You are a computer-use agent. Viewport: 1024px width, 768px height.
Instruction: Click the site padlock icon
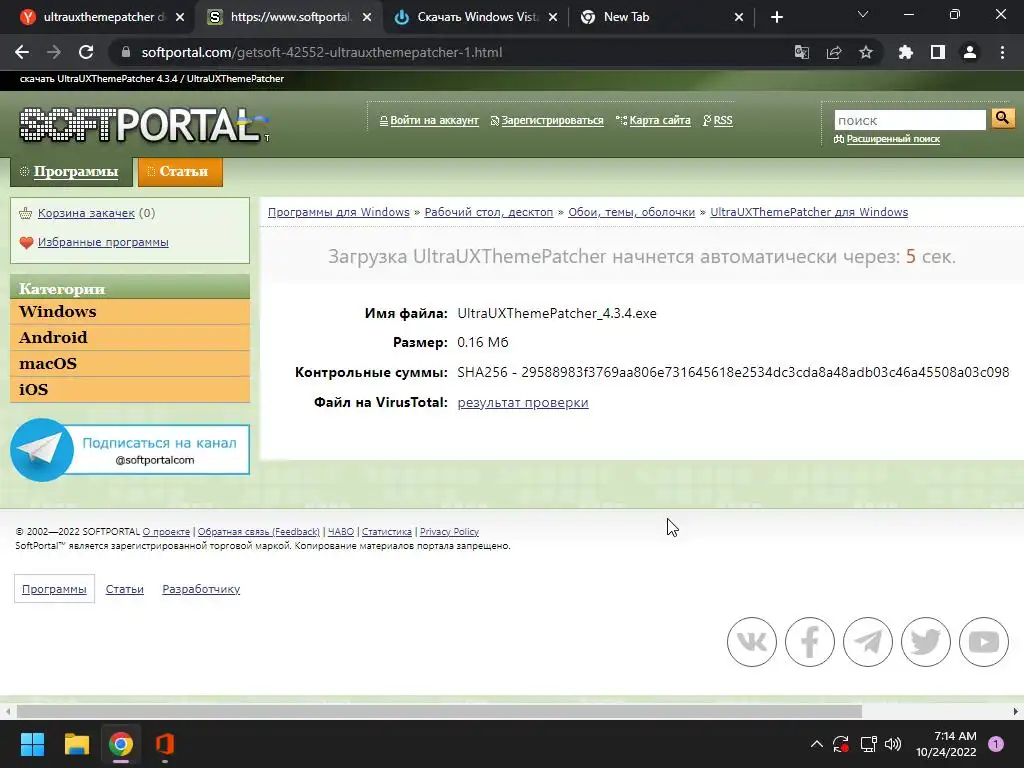[126, 52]
